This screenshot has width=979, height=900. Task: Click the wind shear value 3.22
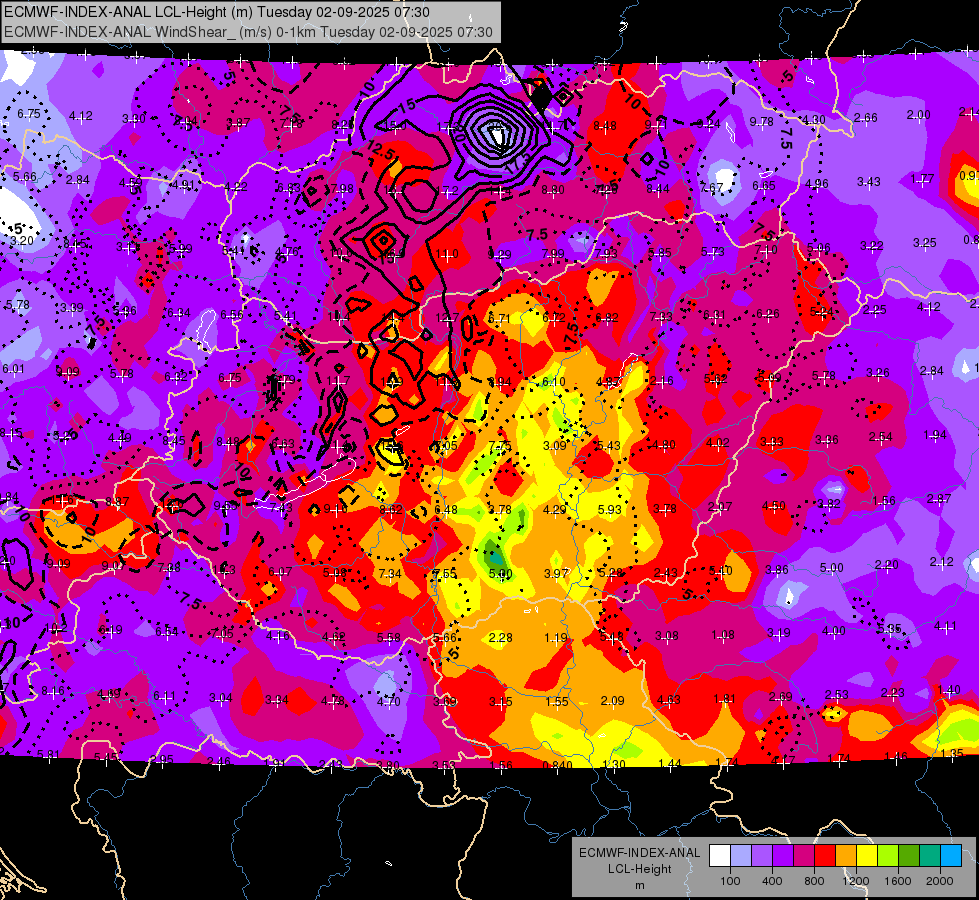click(x=872, y=245)
